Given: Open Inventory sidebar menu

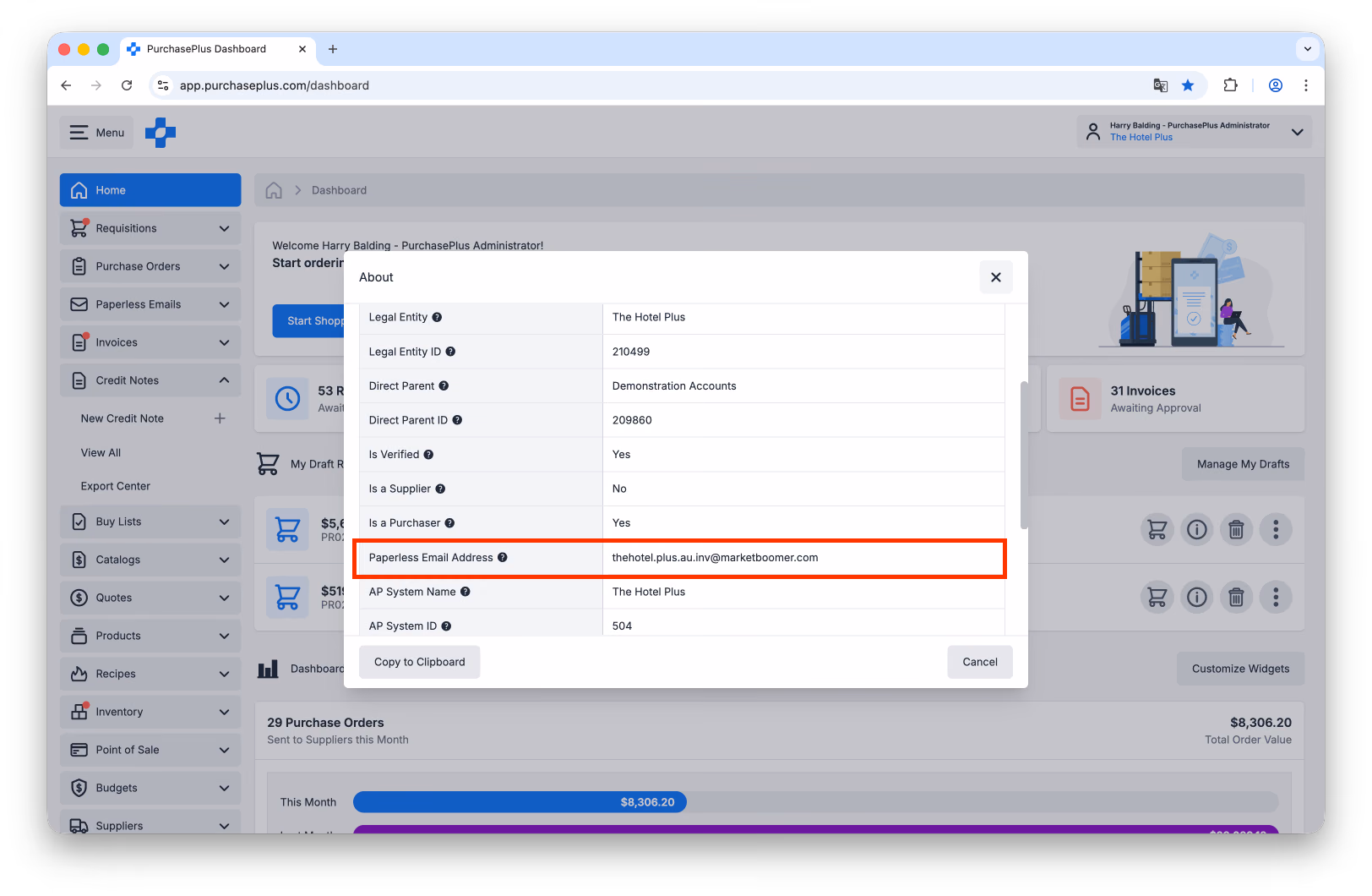Looking at the screenshot, I should point(150,712).
